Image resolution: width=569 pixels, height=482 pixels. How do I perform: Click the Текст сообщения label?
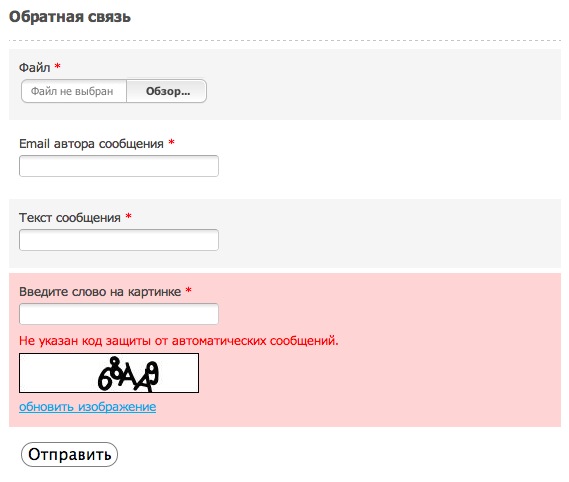point(70,218)
